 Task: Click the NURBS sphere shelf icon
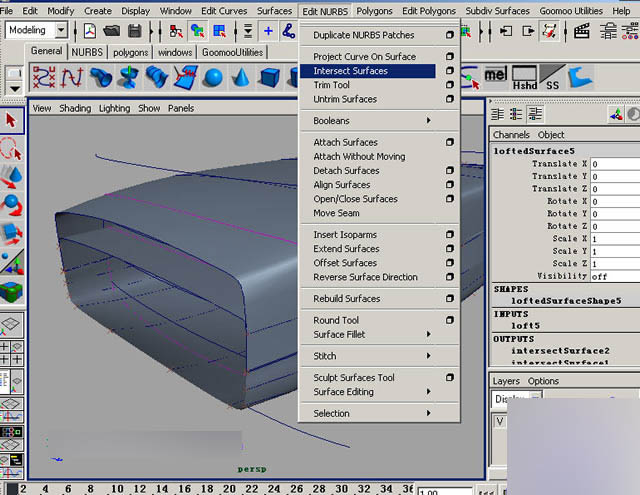coord(213,77)
